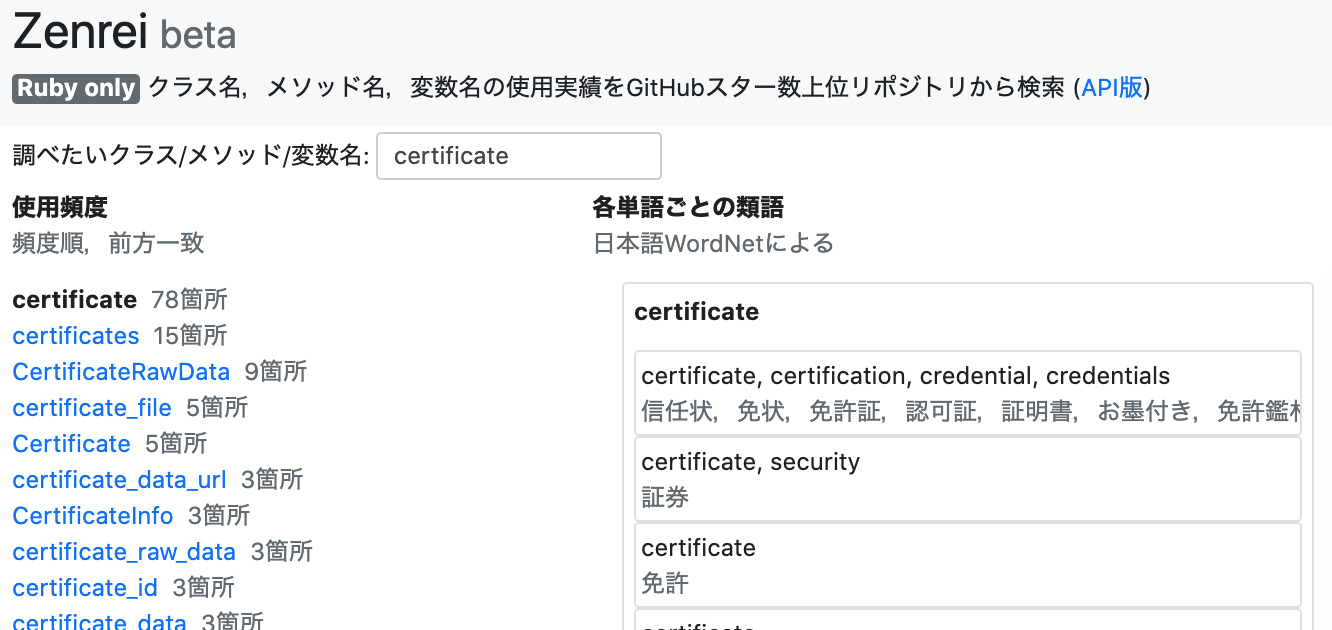Image resolution: width=1332 pixels, height=630 pixels.
Task: Open the certificate_data result link
Action: [x=100, y=621]
